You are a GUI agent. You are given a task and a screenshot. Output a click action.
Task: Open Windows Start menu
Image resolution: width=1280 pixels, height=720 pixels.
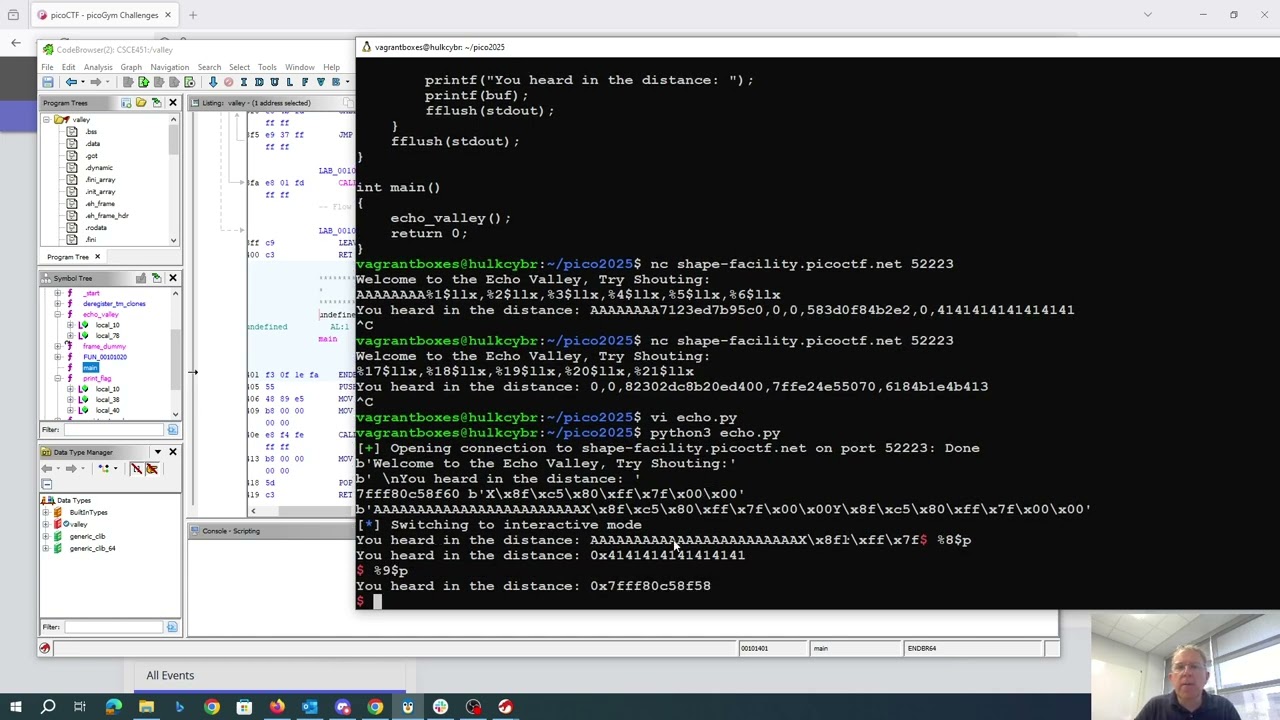16,707
